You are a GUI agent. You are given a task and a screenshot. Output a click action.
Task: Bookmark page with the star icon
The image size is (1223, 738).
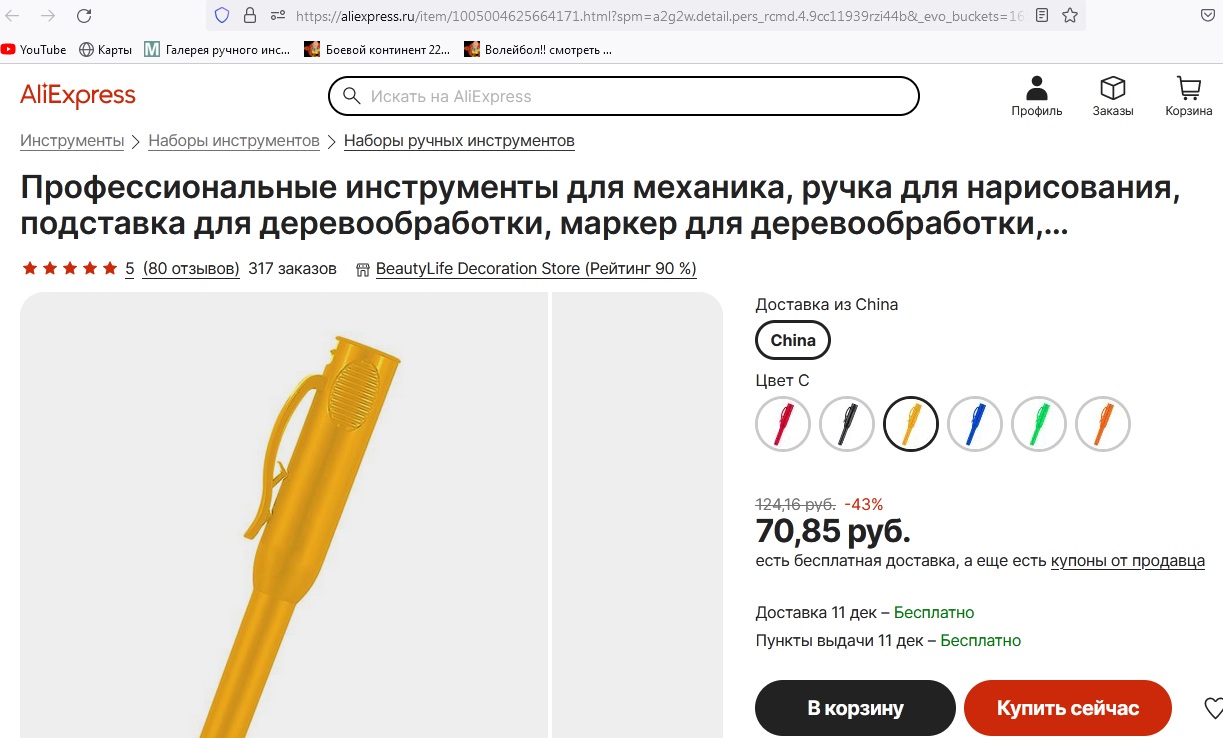(x=1070, y=15)
